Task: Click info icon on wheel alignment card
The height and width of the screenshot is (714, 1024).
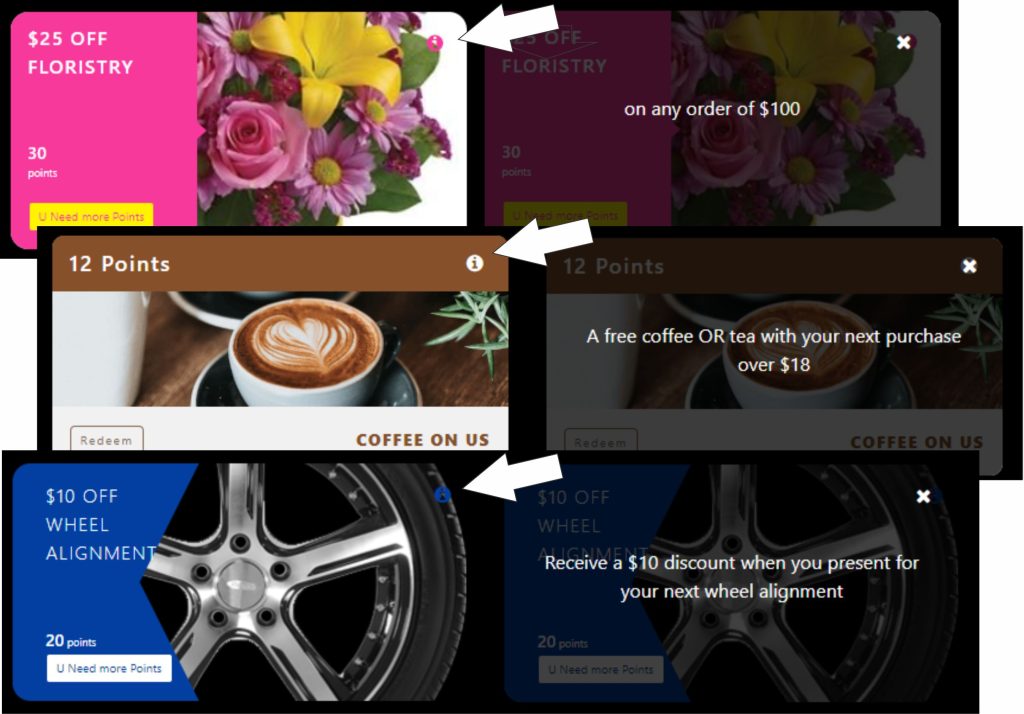Action: (442, 495)
